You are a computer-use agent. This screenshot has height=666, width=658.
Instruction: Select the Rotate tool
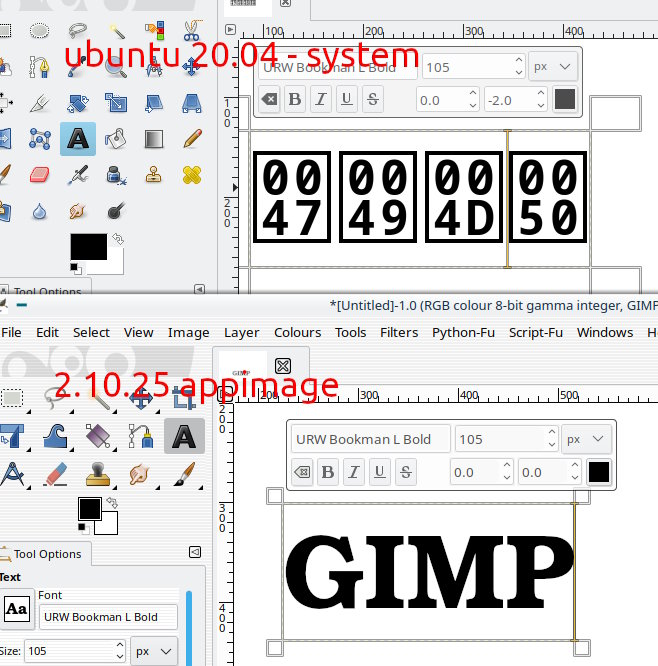77,103
